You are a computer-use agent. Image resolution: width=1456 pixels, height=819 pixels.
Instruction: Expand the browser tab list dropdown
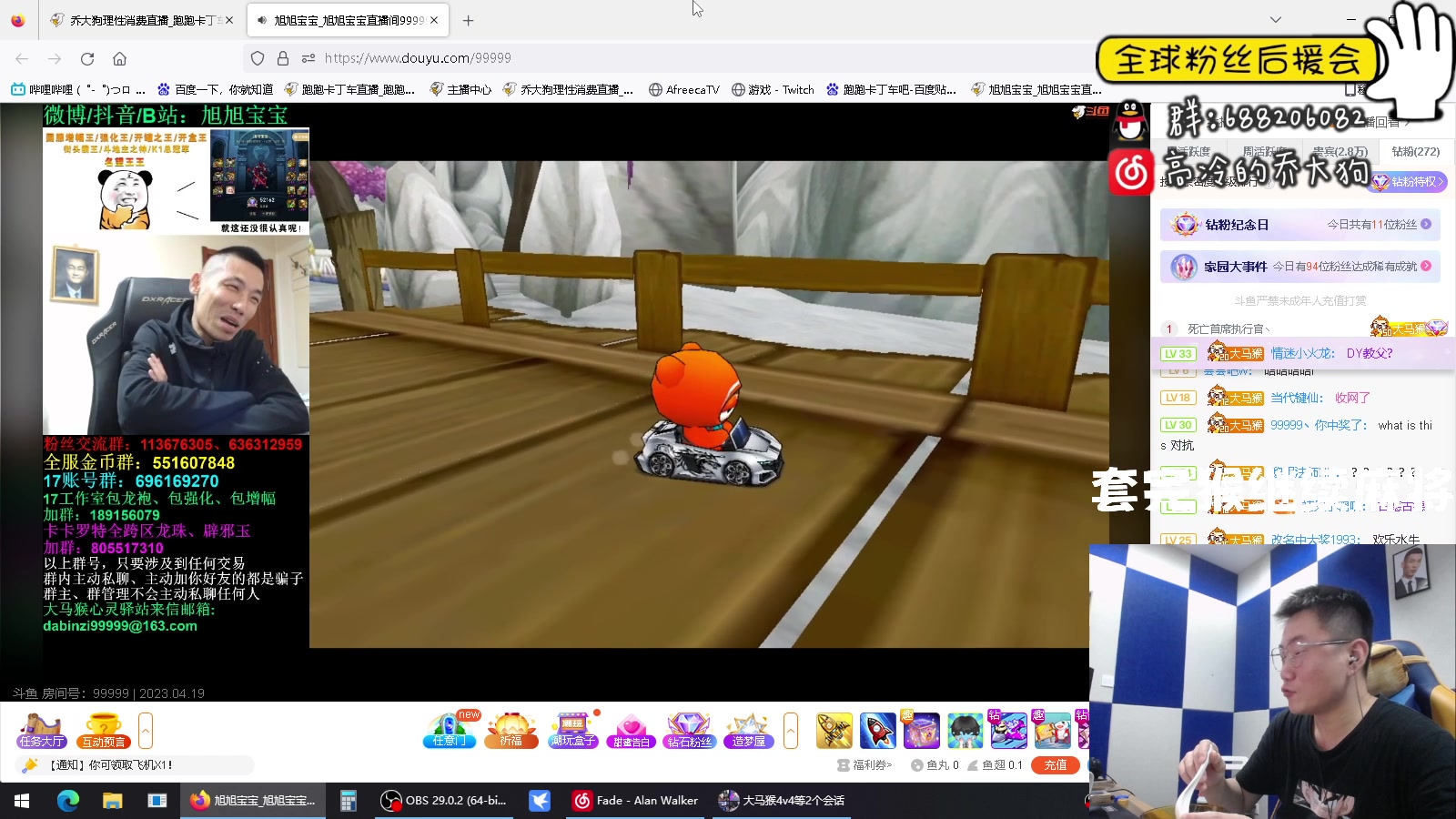click(x=1276, y=20)
